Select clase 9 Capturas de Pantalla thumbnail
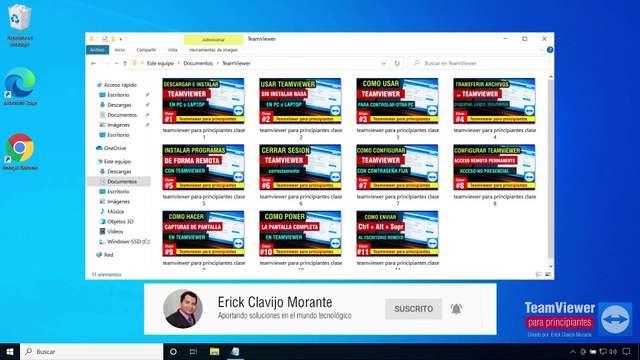The height and width of the screenshot is (360, 640). [203, 233]
